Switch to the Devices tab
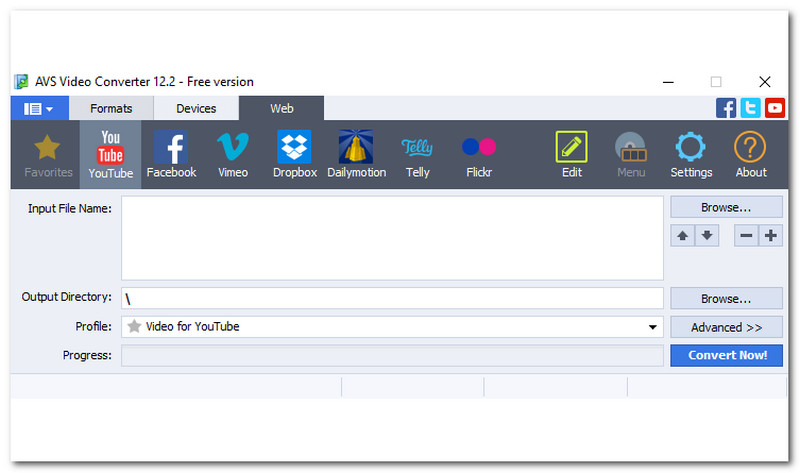Screen dimensions: 800x473 point(196,108)
